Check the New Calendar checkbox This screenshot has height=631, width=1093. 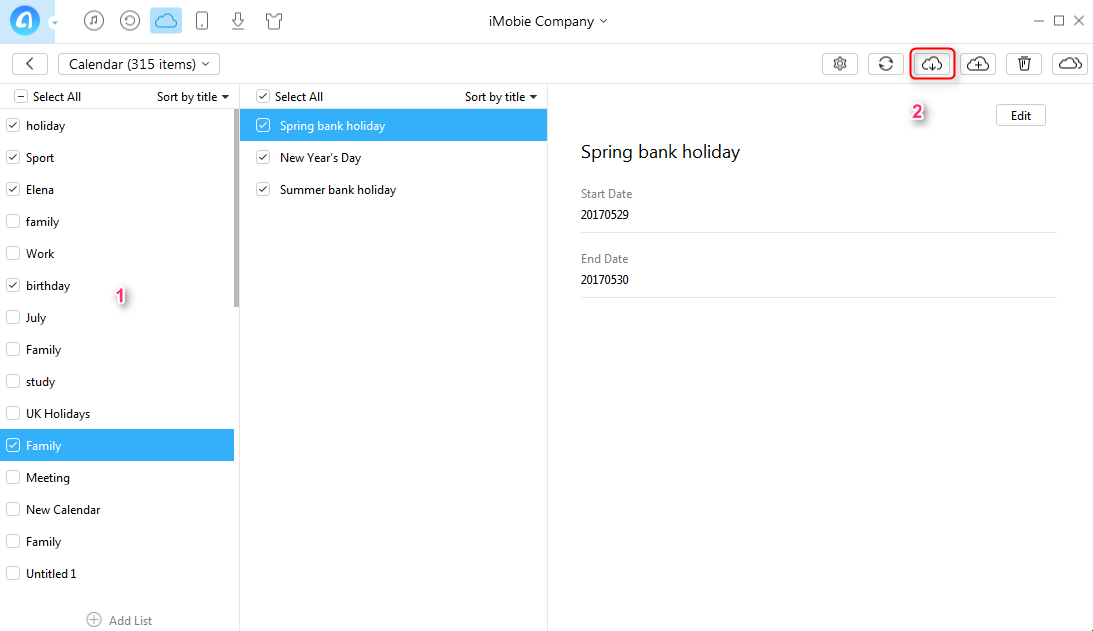[13, 510]
